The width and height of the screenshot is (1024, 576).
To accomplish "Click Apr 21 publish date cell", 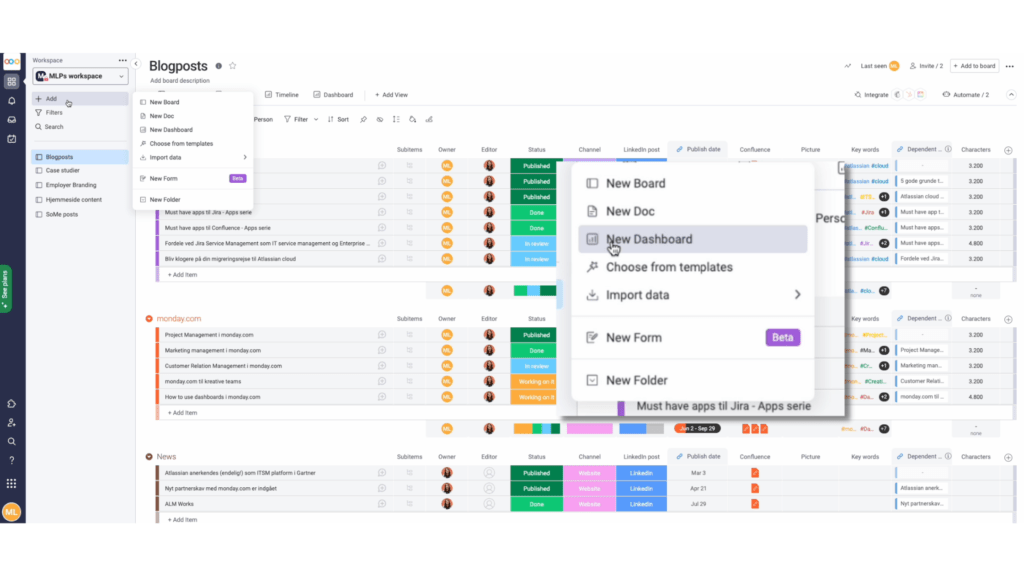I will coord(698,488).
